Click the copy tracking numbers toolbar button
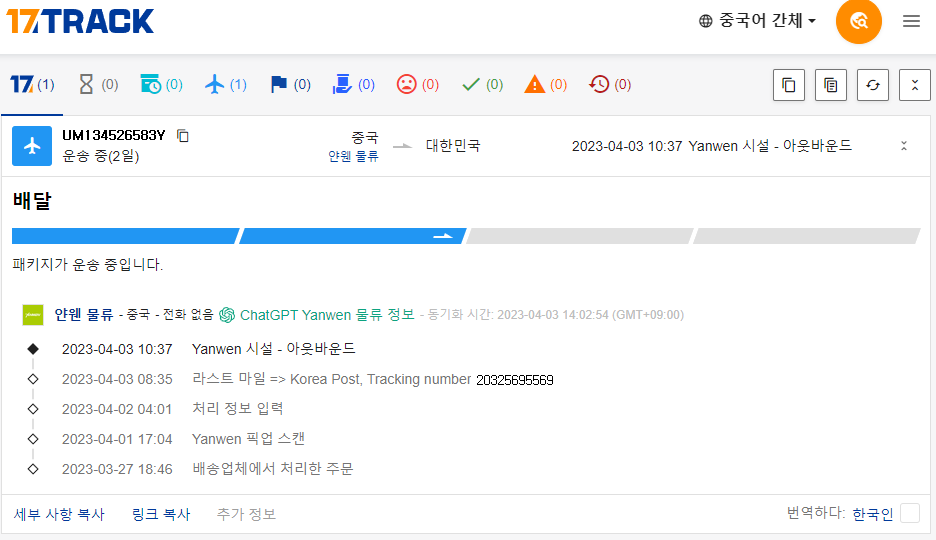The width and height of the screenshot is (936, 540). pos(789,85)
